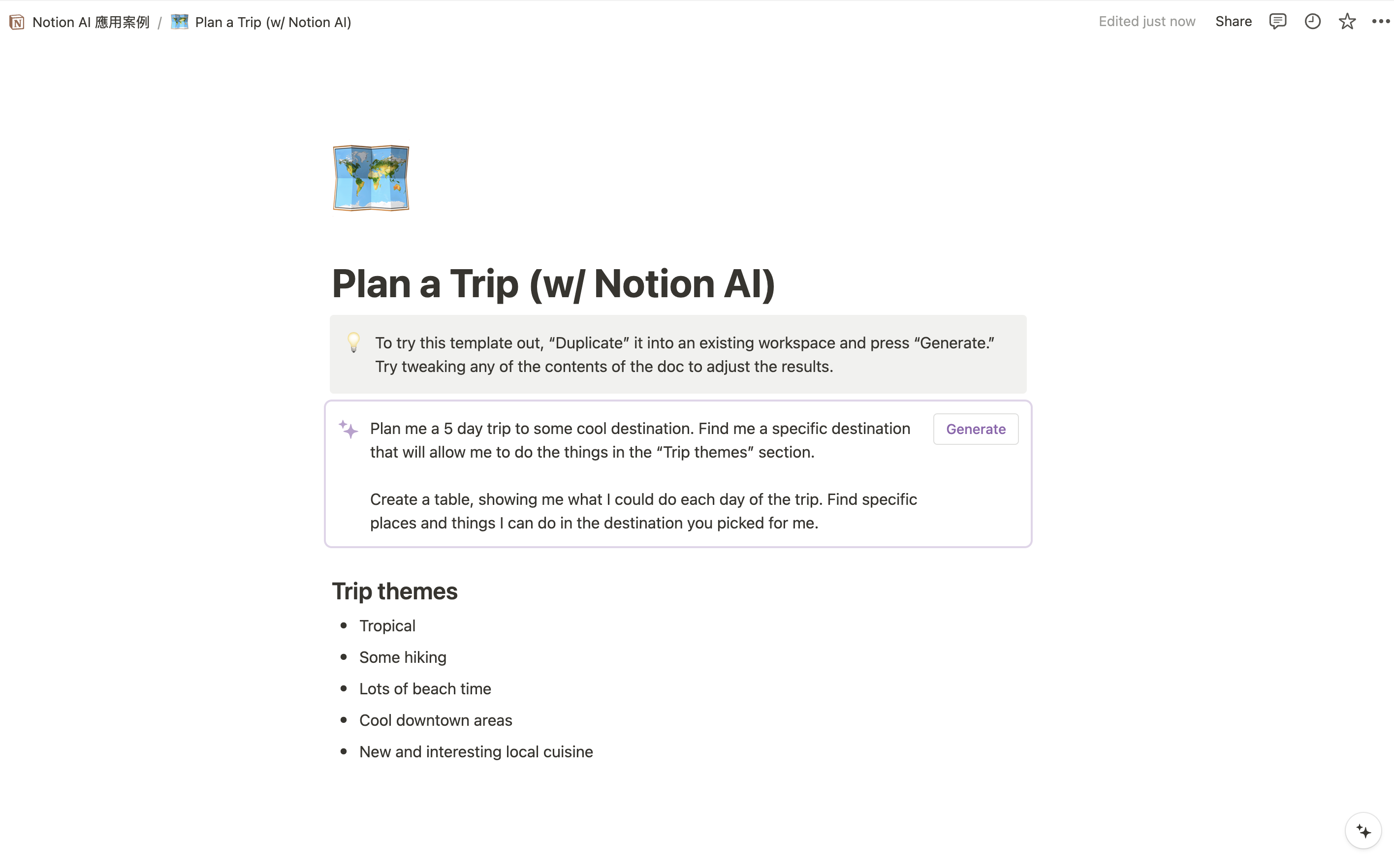Click into the AI prompt text block

click(644, 475)
